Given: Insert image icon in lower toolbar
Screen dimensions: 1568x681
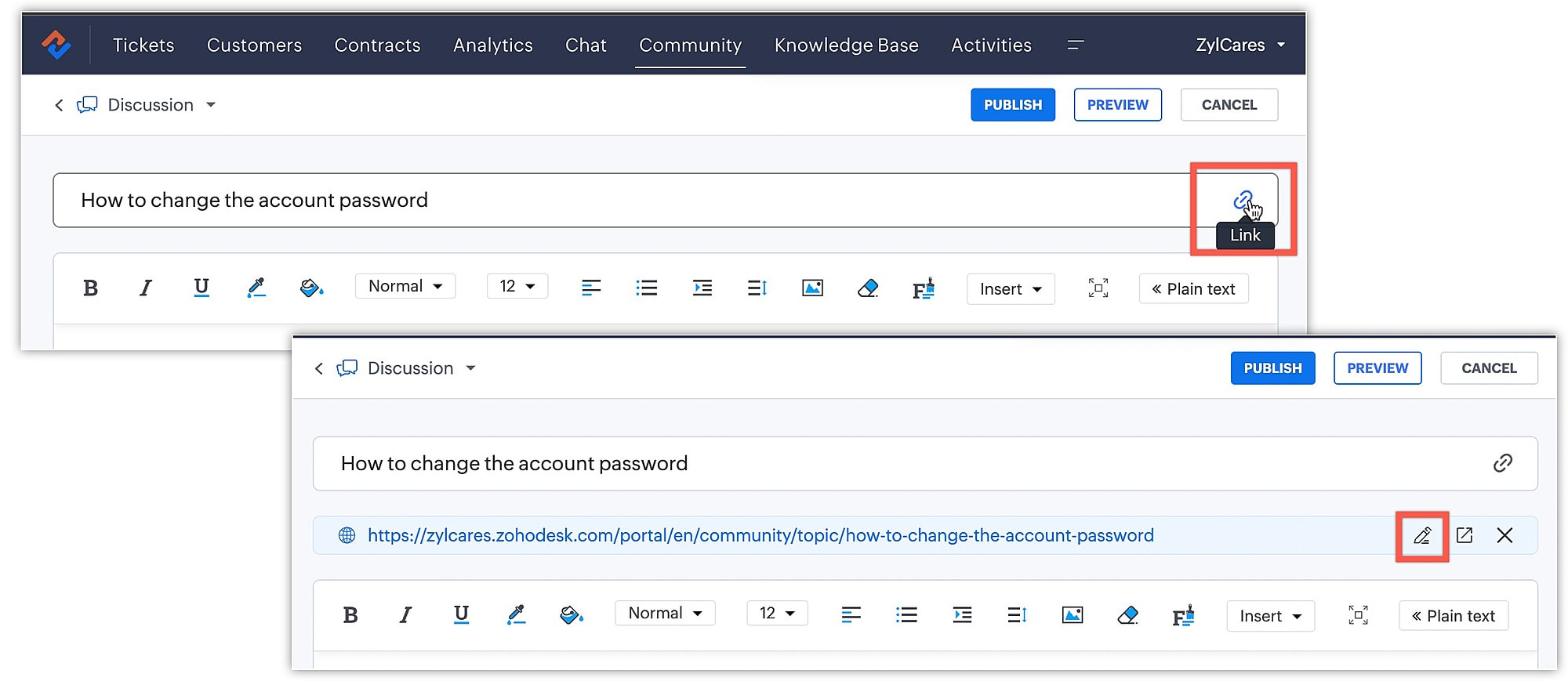Looking at the screenshot, I should (1072, 615).
